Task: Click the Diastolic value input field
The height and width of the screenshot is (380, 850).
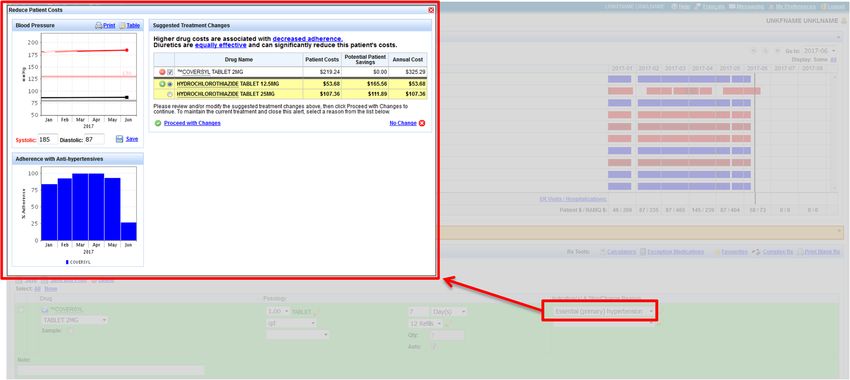Action: tap(94, 139)
